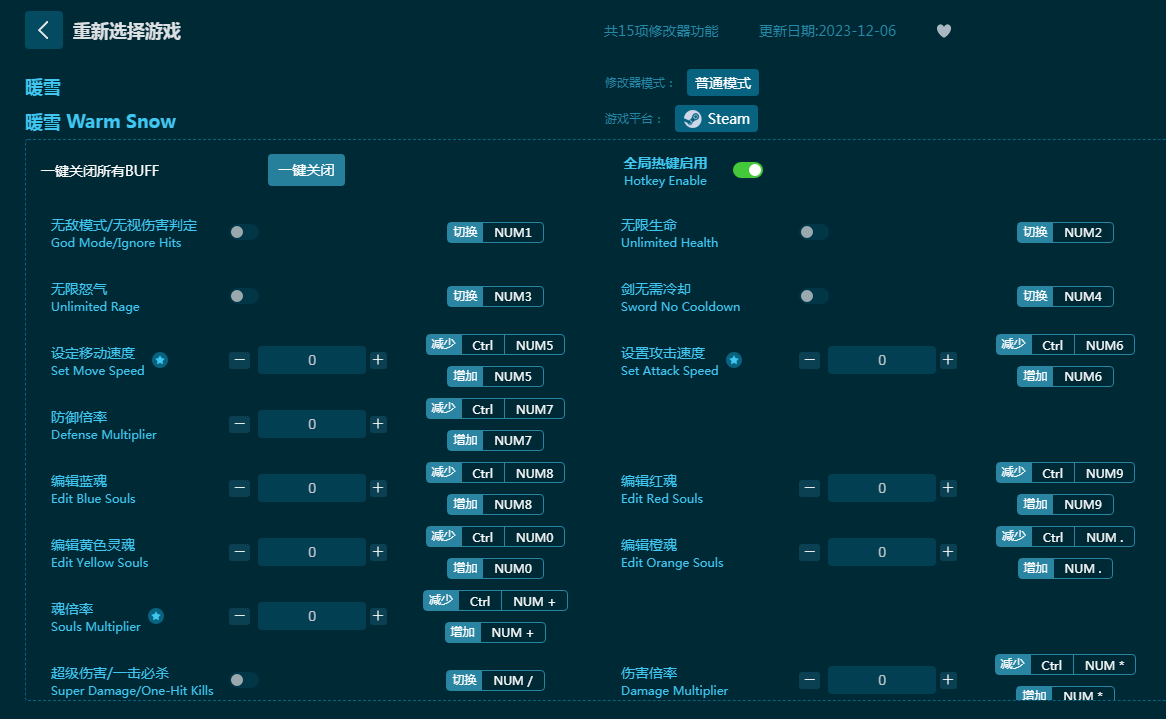The height and width of the screenshot is (719, 1166).
Task: Decrease Damage Multiplier with minus
Action: [x=810, y=680]
